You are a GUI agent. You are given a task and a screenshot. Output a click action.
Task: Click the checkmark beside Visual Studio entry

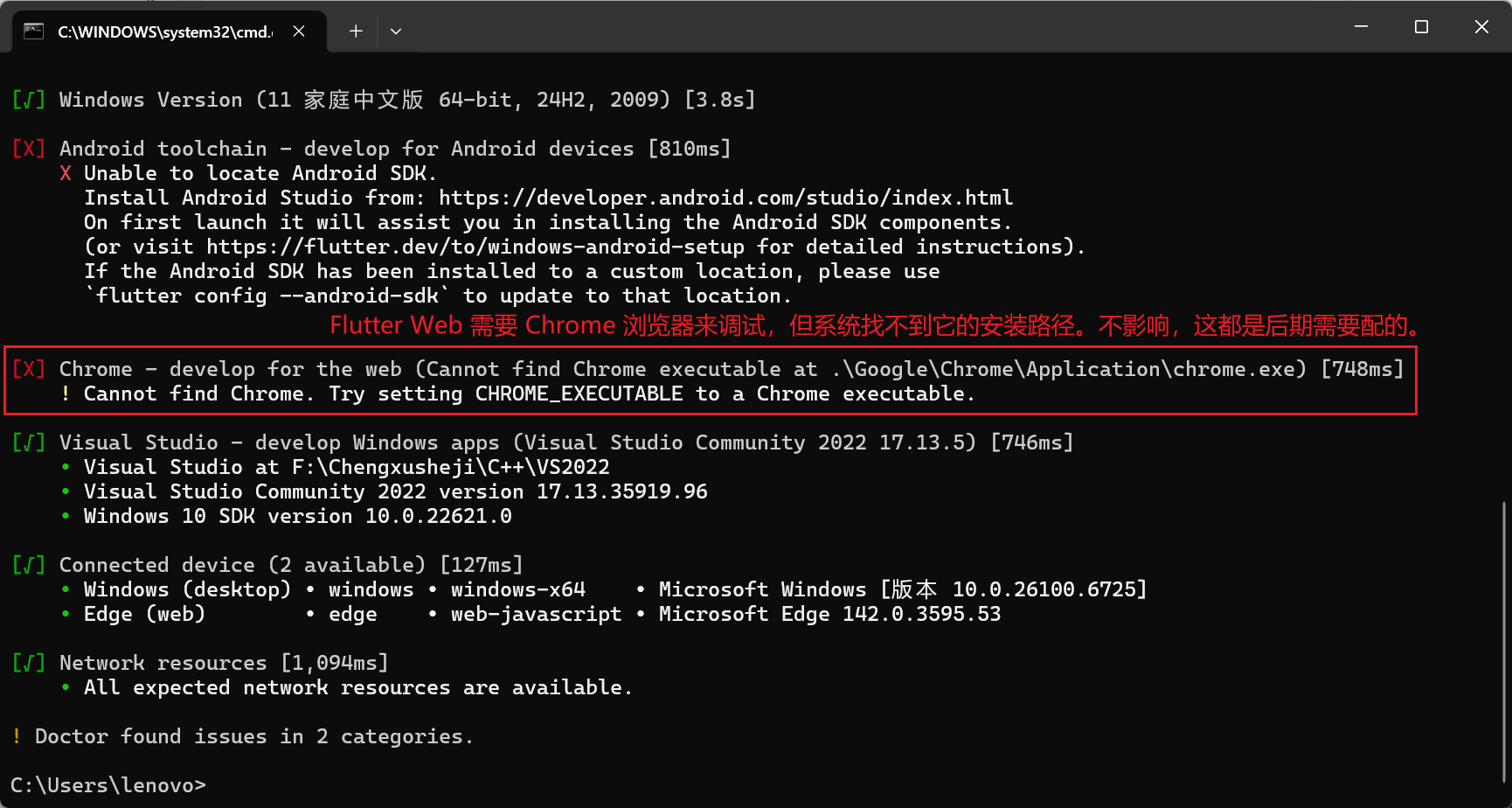click(29, 442)
